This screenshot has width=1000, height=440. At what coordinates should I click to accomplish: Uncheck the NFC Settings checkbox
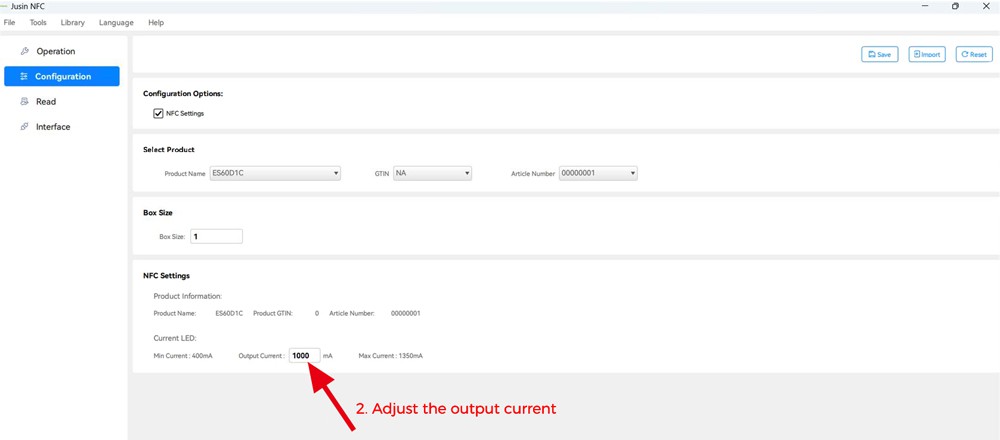[159, 113]
